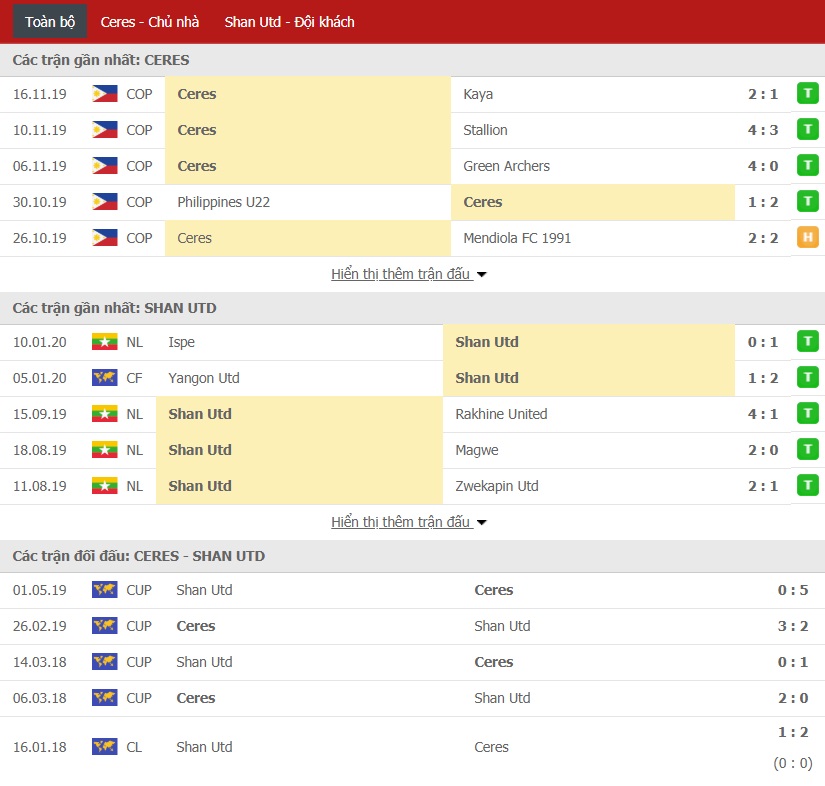Click opponent name 'Stallion'
The height and width of the screenshot is (786, 825).
tap(485, 130)
